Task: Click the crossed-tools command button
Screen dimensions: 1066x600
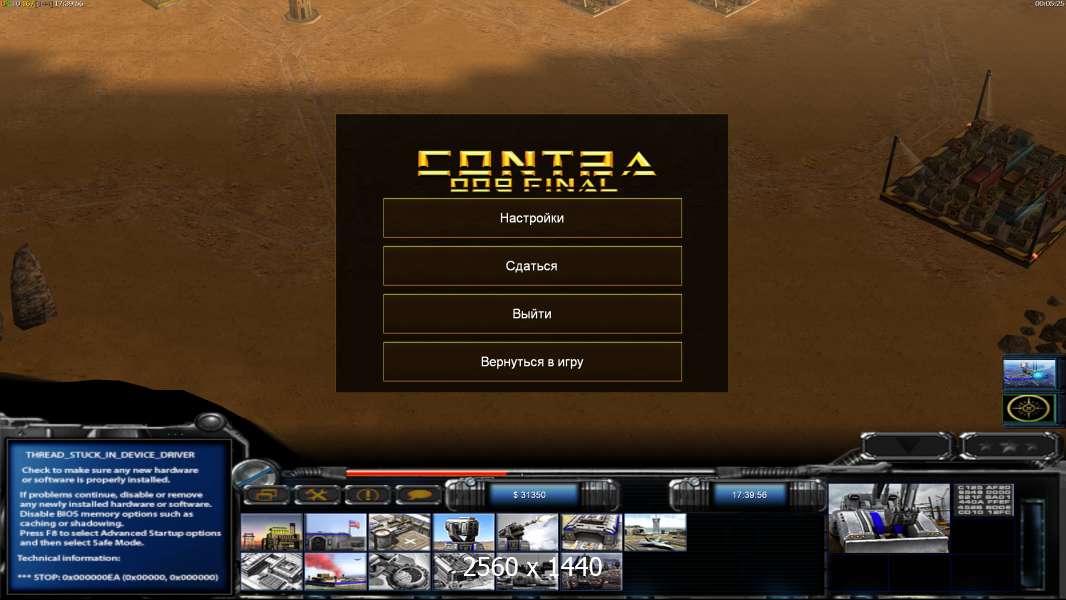Action: pos(317,495)
